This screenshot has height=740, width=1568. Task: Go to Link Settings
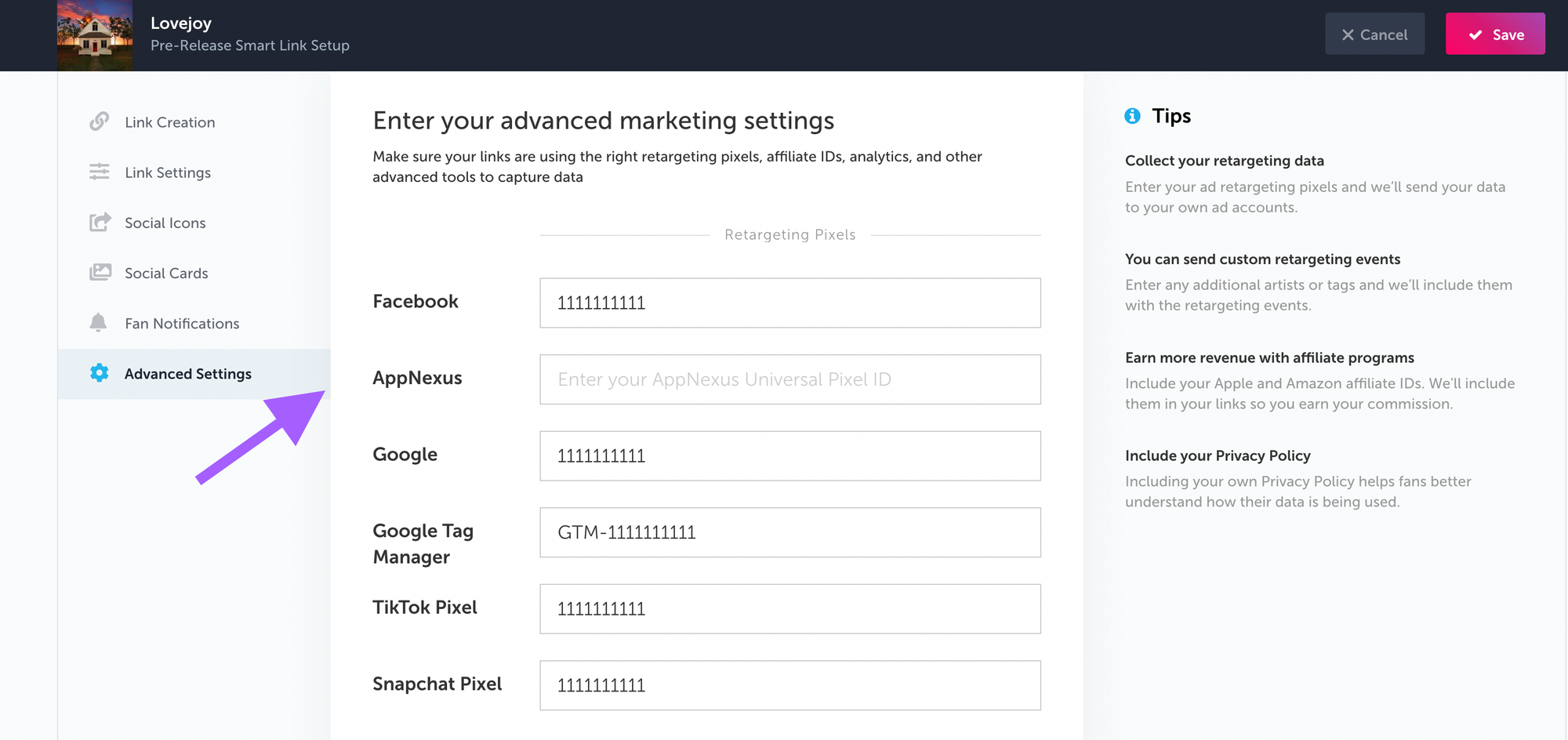click(x=194, y=172)
